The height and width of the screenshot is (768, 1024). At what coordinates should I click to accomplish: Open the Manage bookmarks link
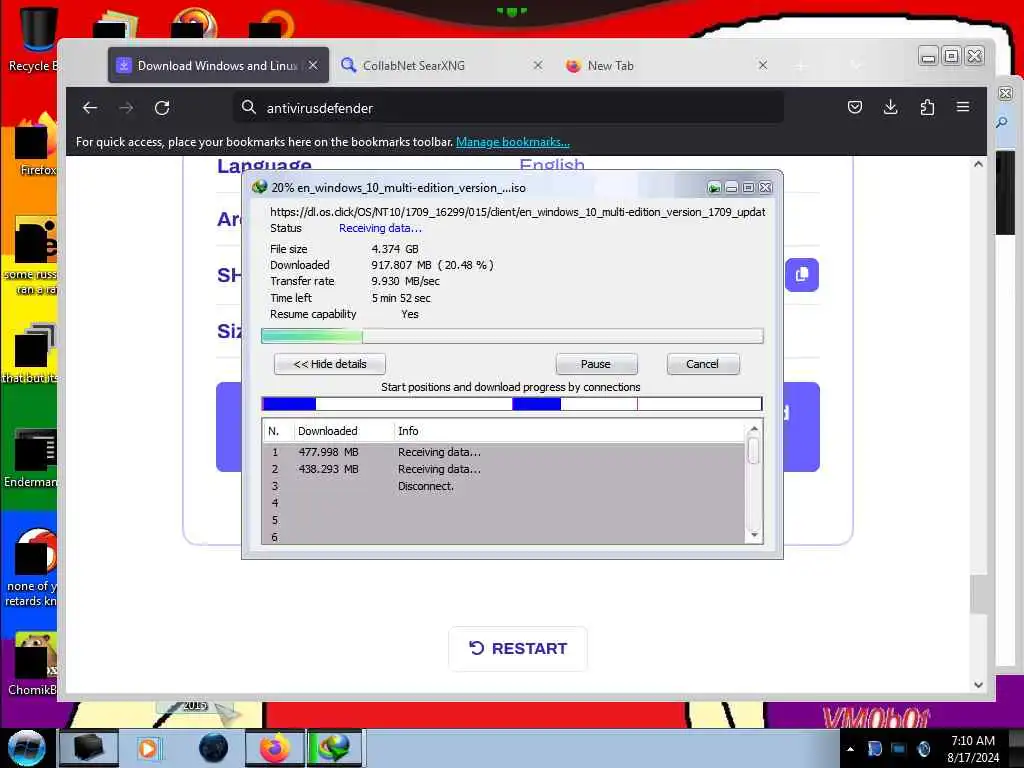click(513, 142)
